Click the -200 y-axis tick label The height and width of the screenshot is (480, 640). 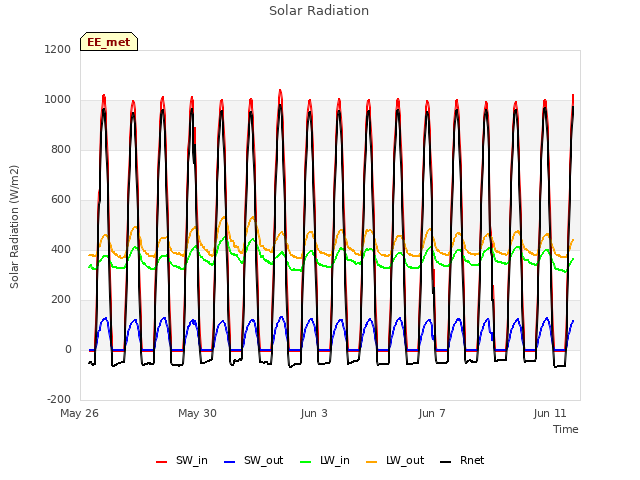pos(59,399)
